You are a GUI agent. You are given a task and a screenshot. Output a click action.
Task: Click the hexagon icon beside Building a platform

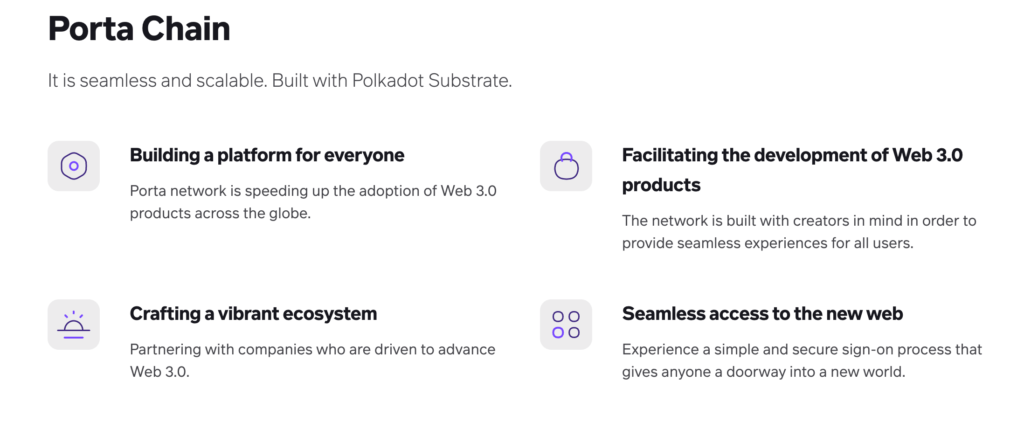pos(74,166)
